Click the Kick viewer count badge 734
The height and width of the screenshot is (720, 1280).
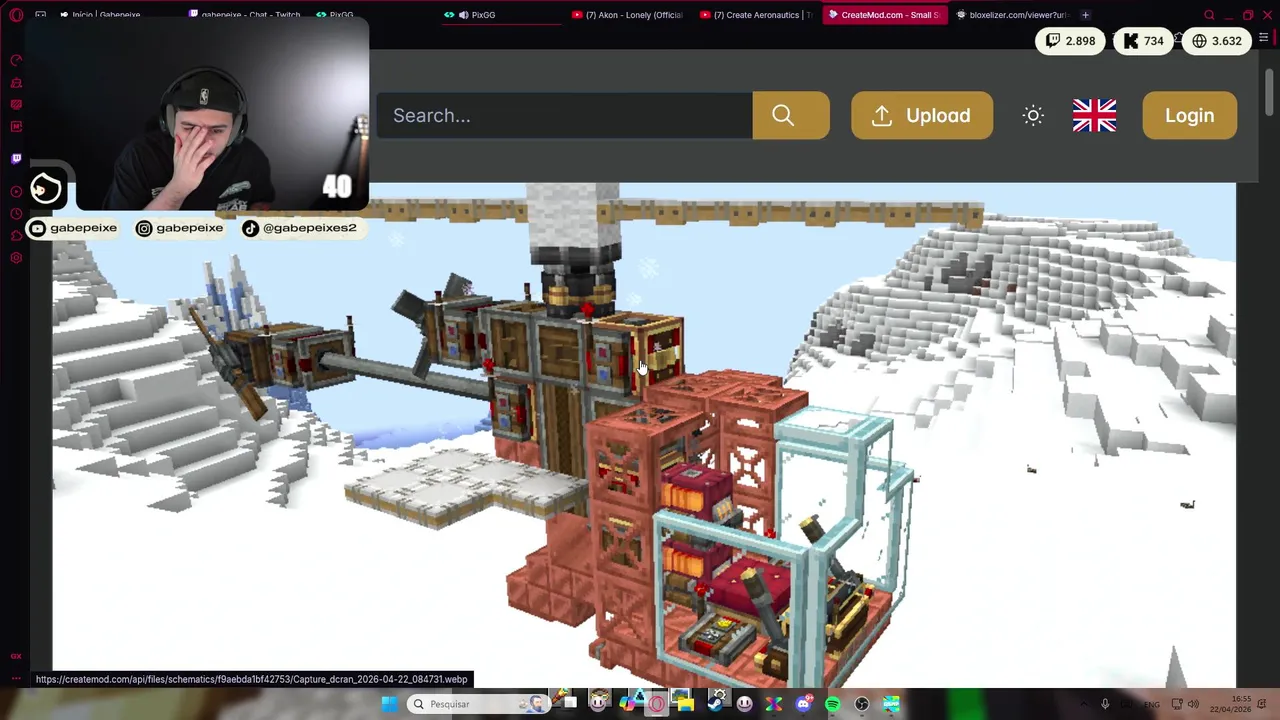point(1143,41)
